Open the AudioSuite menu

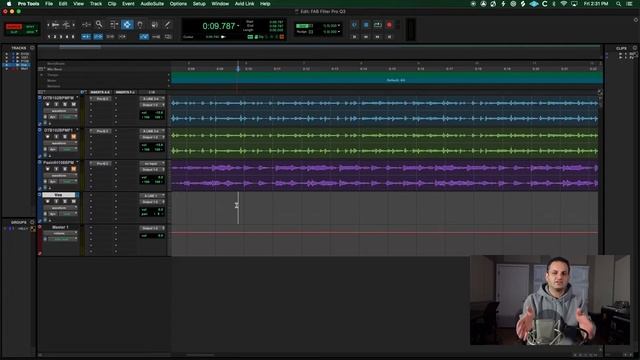(x=152, y=4)
